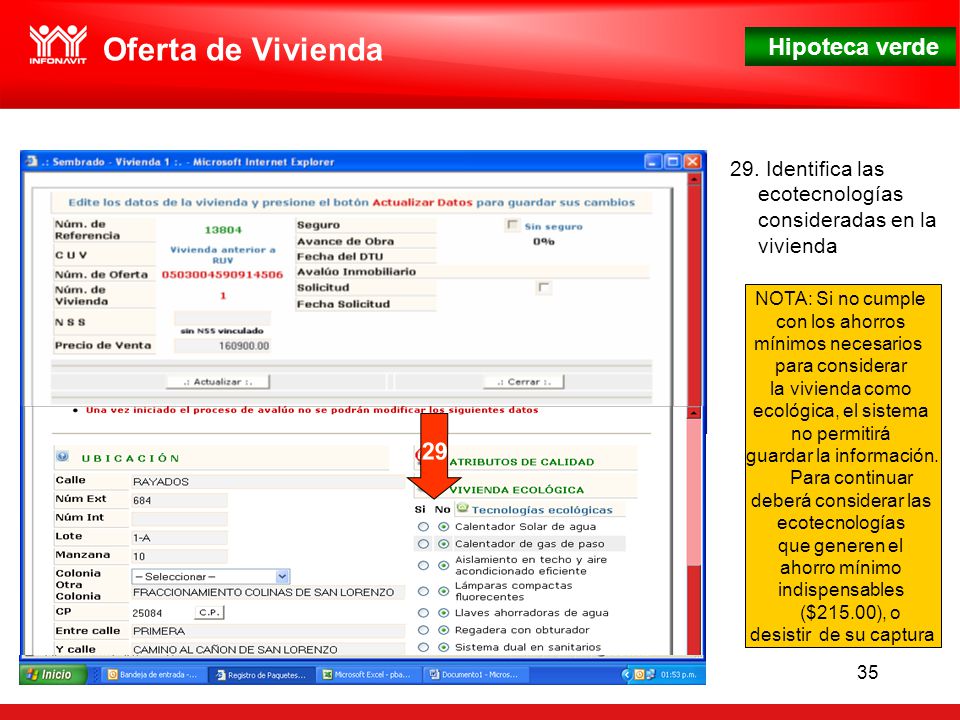Select Si for Llaves ahorradoras de agua
960x720 pixels.
pyautogui.click(x=423, y=613)
